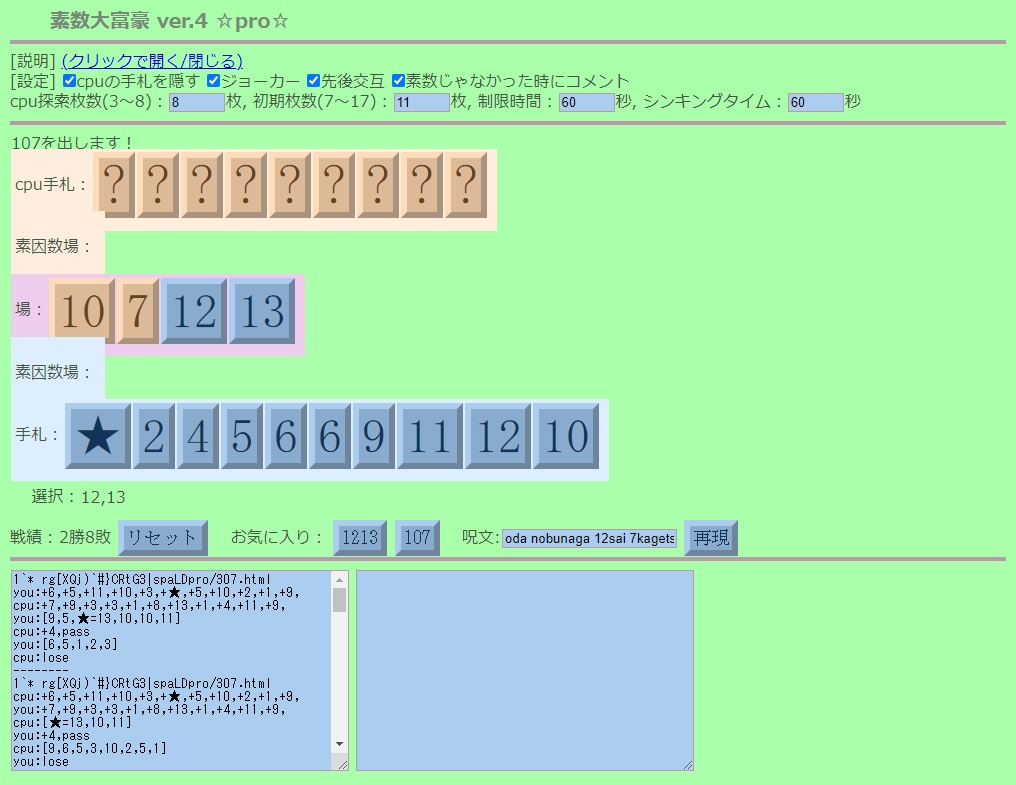The width and height of the screenshot is (1016, 785).
Task: Toggle the 先後交互 checkbox
Action: (x=314, y=80)
